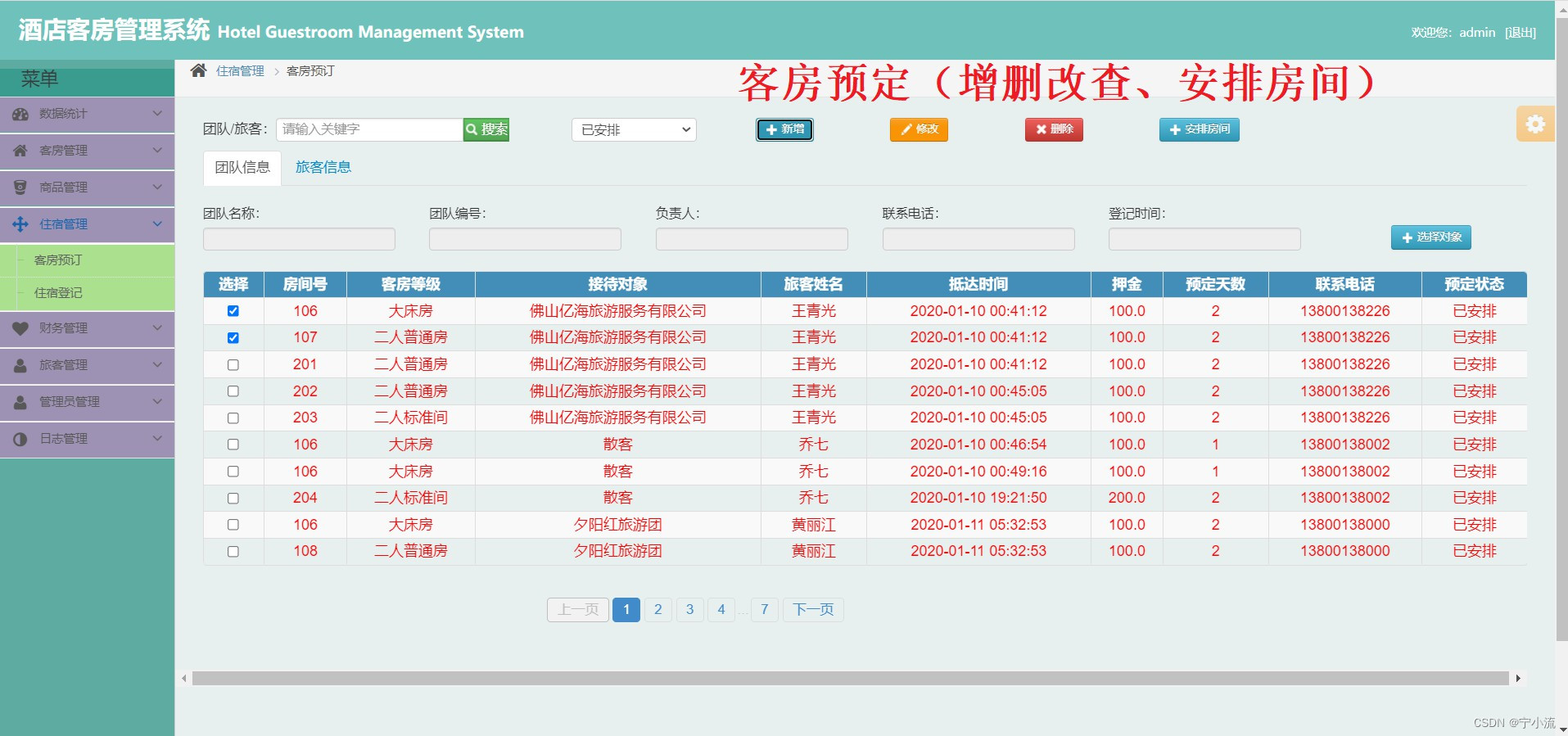This screenshot has height=736, width=1568.
Task: Click the 抵达时间 column header
Action: pos(978,284)
